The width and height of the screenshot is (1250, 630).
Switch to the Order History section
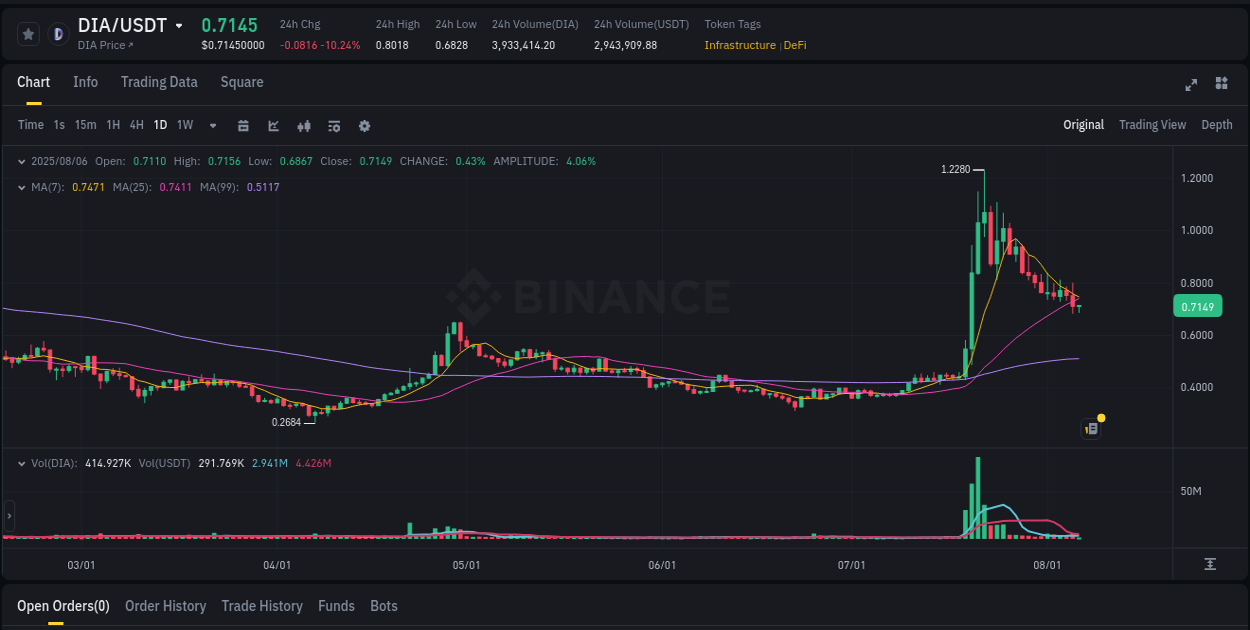pyautogui.click(x=165, y=606)
